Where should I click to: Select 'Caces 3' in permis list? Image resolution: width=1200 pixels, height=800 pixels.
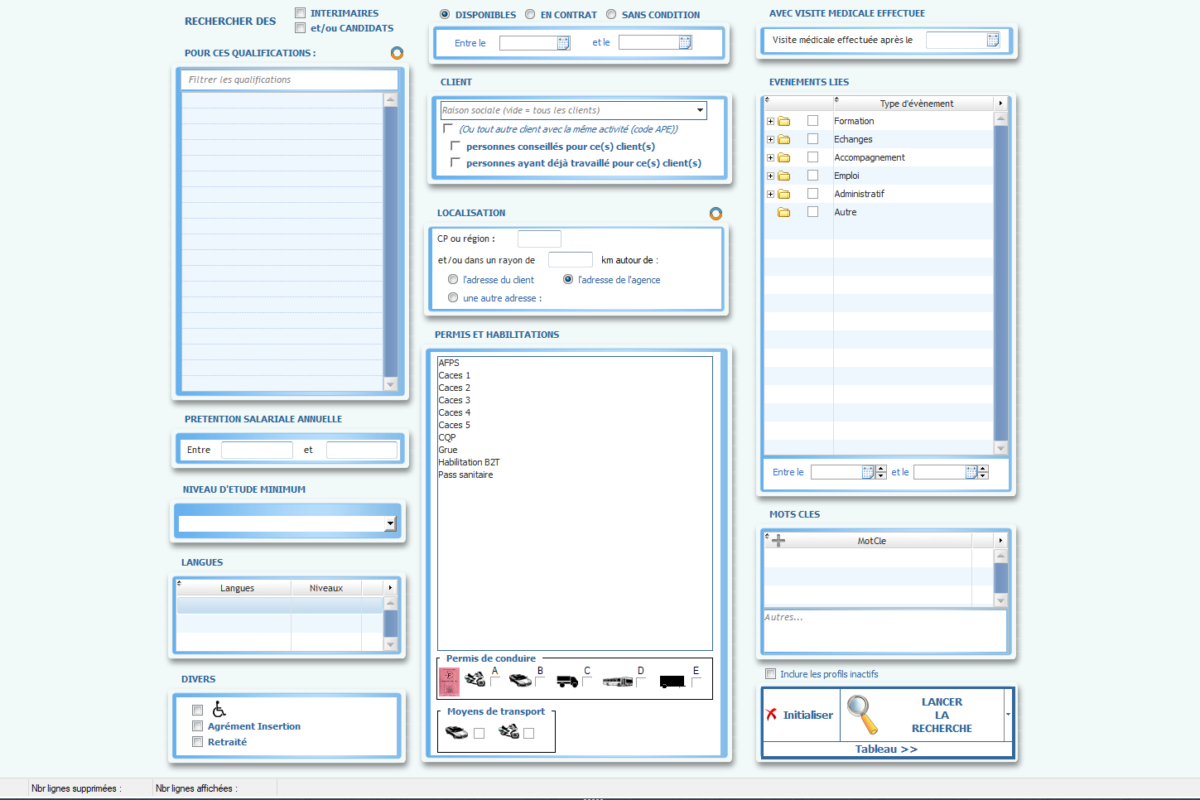[x=454, y=400]
